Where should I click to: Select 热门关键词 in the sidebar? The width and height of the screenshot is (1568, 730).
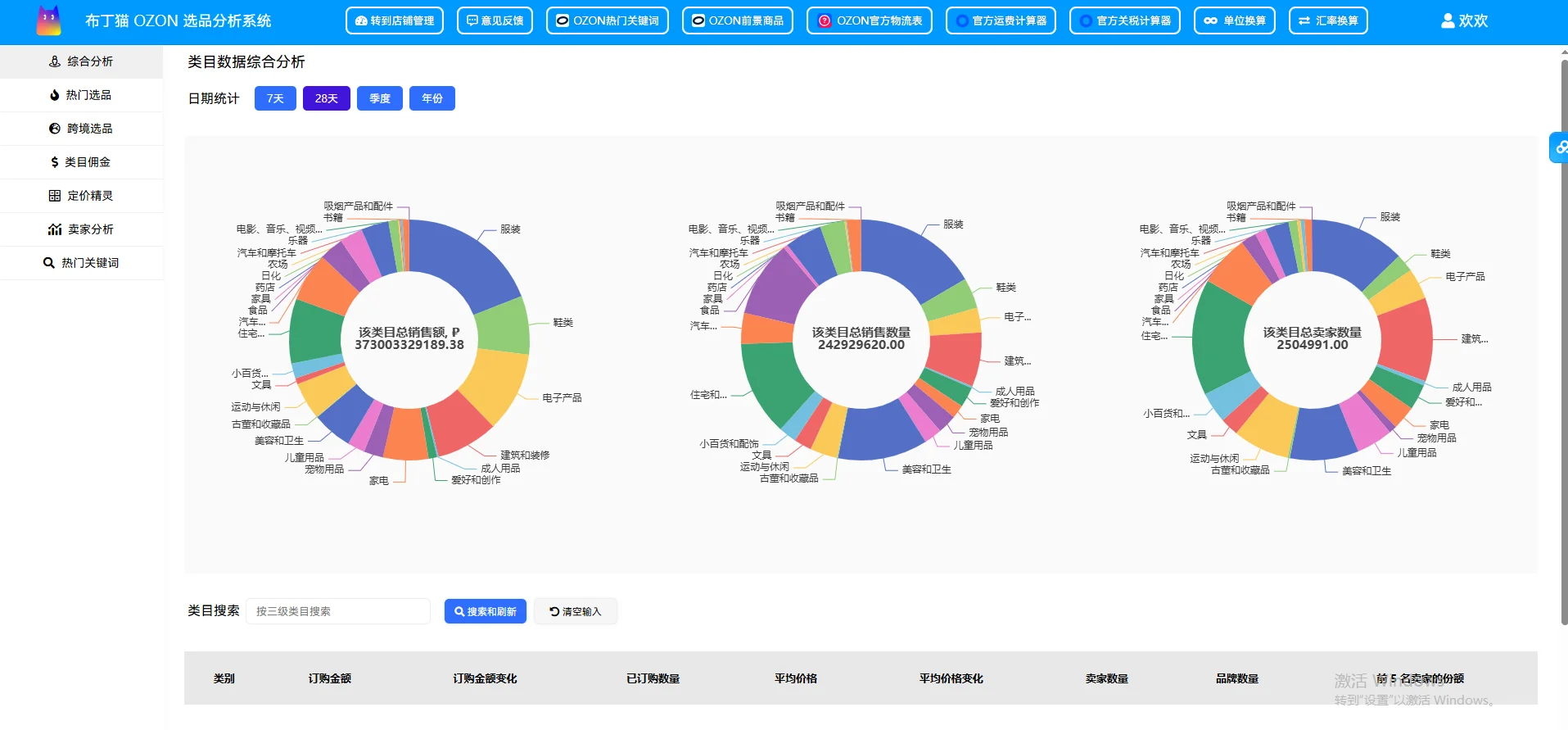pos(82,263)
